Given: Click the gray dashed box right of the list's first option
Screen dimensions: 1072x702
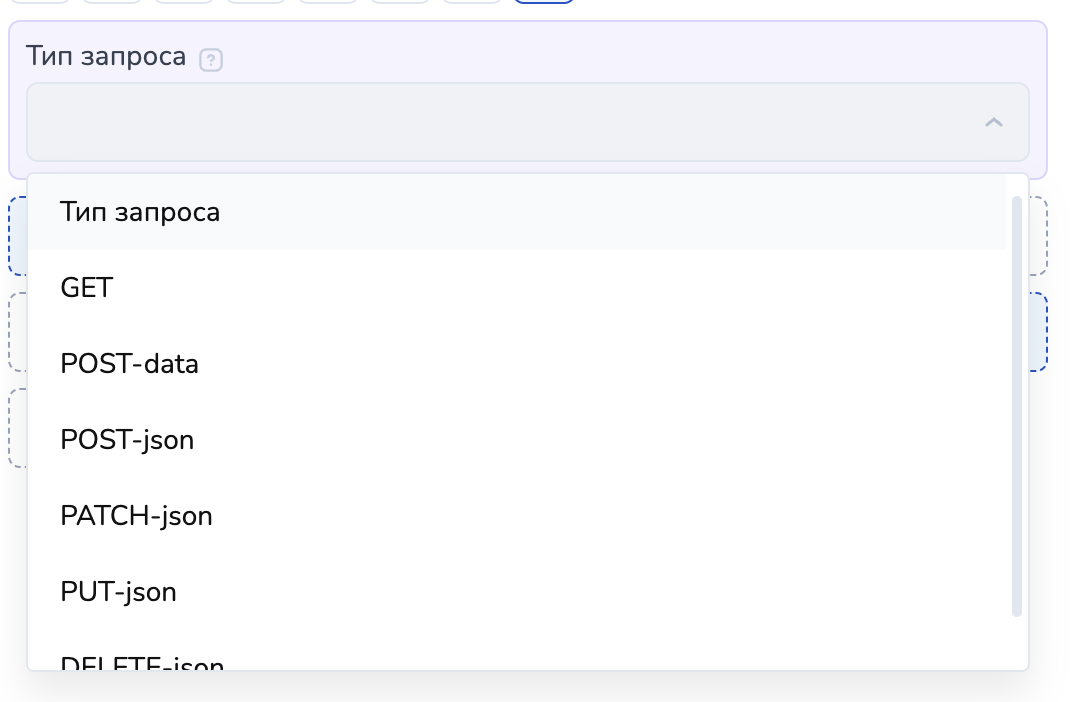Looking at the screenshot, I should click(x=1039, y=236).
